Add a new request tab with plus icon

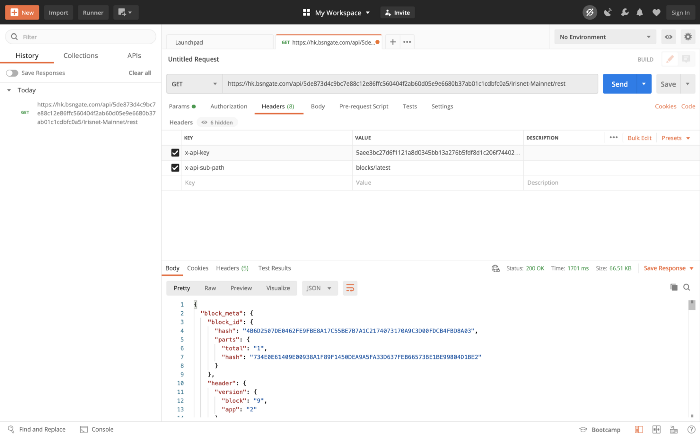click(x=392, y=42)
